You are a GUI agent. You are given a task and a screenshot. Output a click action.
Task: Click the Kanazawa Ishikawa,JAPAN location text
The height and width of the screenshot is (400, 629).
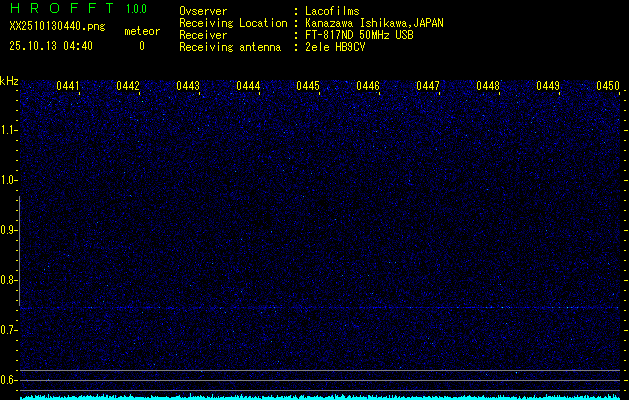374,23
